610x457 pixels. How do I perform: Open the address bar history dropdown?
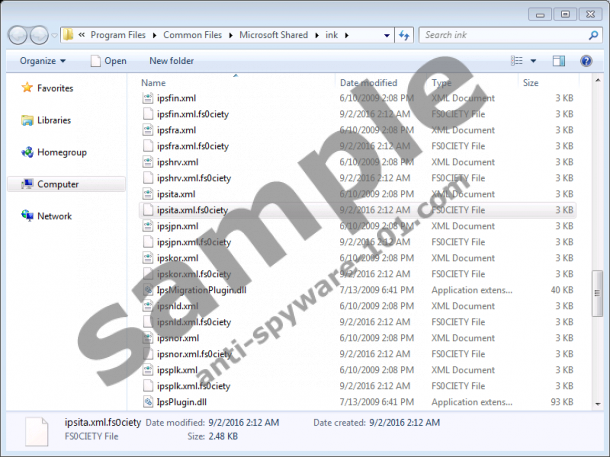click(x=385, y=35)
